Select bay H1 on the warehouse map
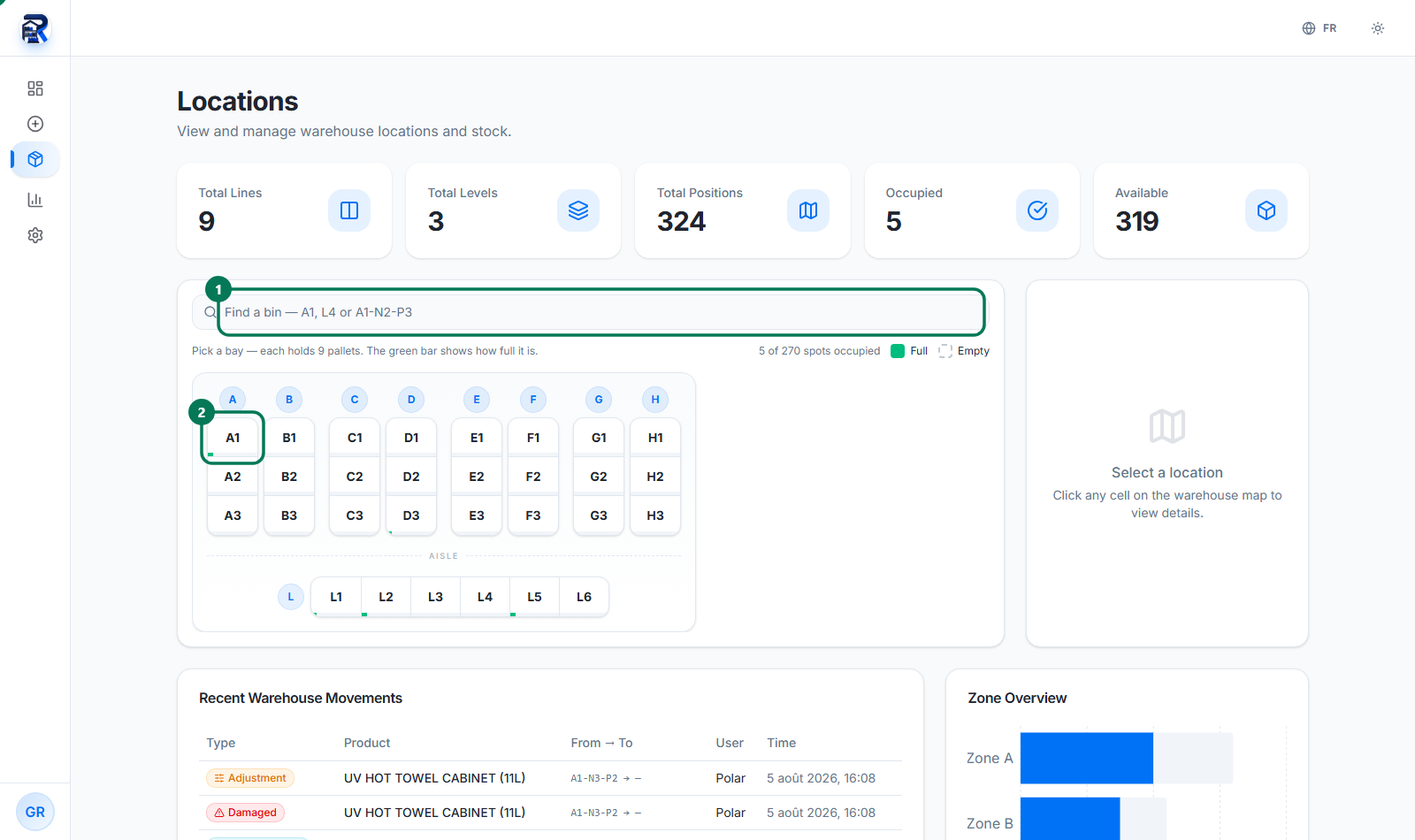Viewport: 1415px width, 840px height. point(655,438)
